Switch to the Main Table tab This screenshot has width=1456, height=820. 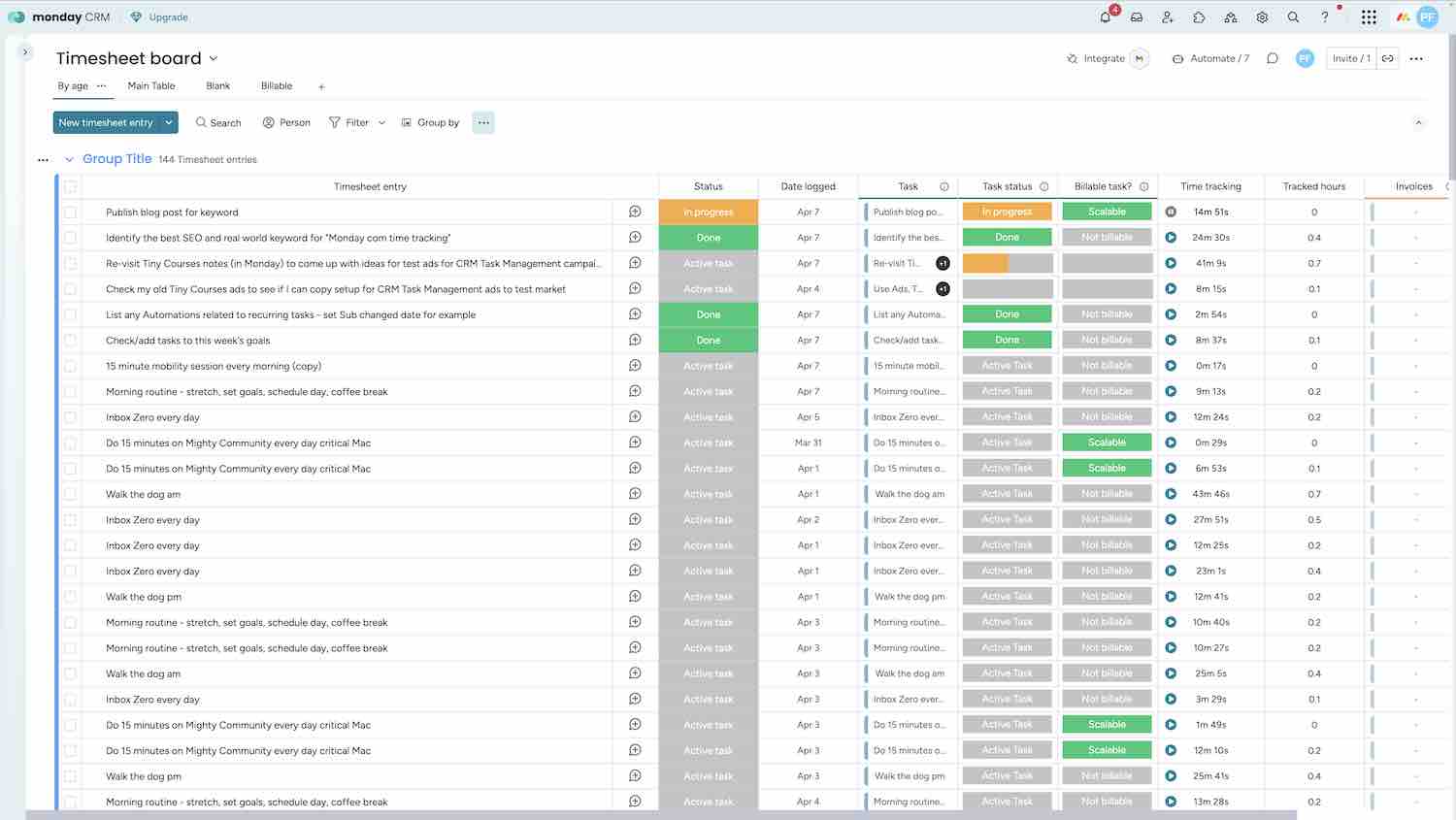pos(151,85)
